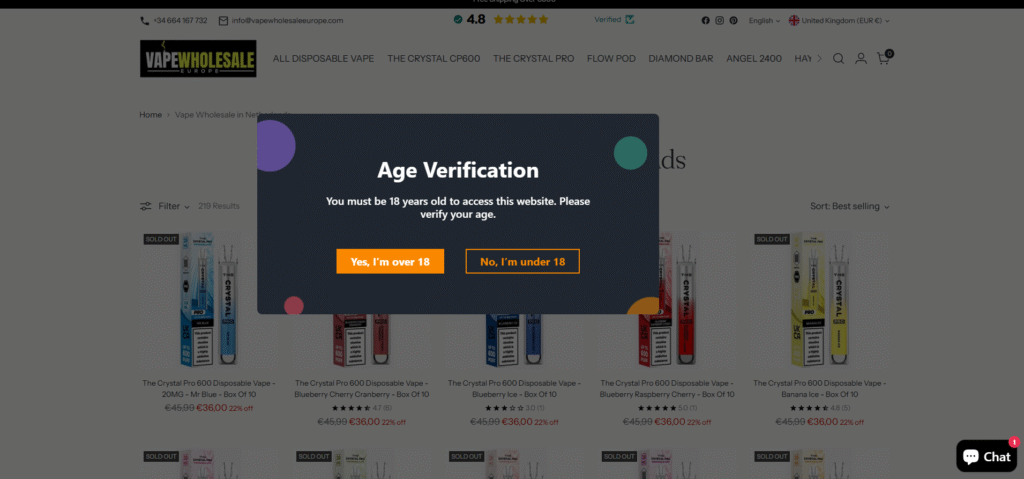Open THE CRYSTAL PRO menu item
The height and width of the screenshot is (479, 1024).
pyautogui.click(x=534, y=59)
